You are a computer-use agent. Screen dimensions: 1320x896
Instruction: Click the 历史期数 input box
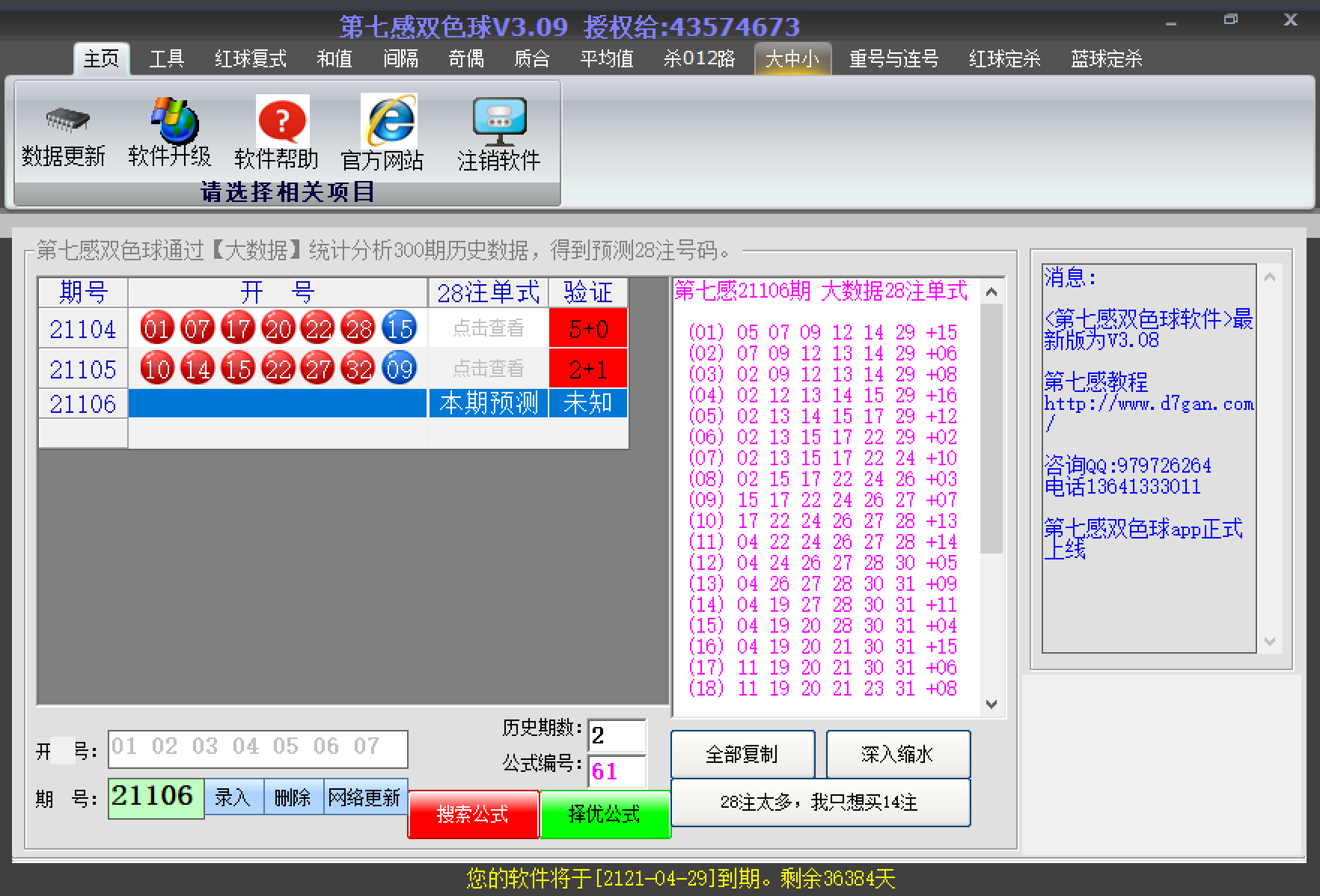pos(617,735)
